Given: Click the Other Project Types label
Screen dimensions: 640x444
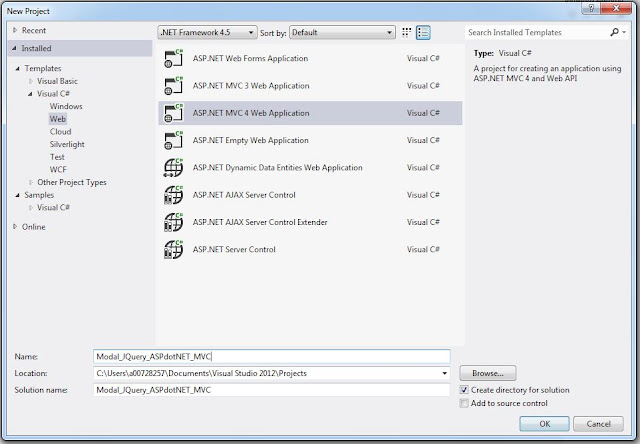Looking at the screenshot, I should pos(72,182).
